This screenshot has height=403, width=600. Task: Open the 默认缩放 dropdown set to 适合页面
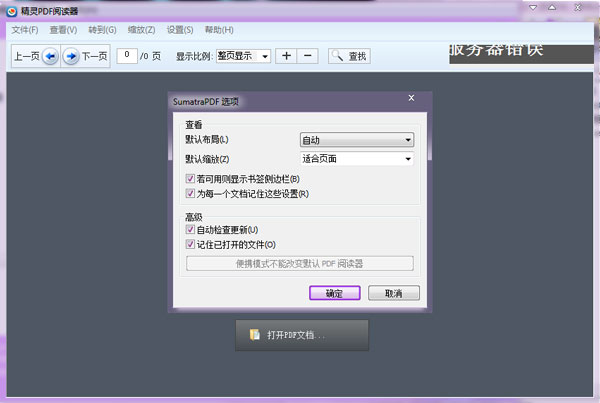[x=357, y=158]
